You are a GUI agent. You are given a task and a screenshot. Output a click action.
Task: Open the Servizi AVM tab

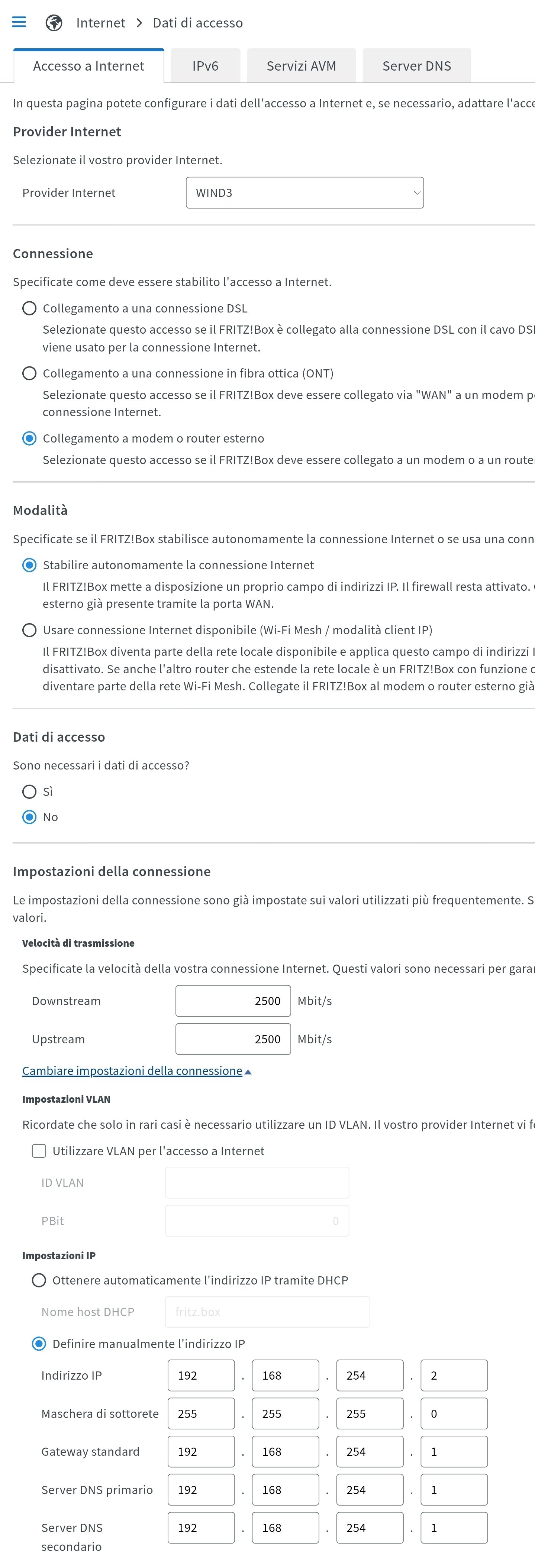(301, 66)
